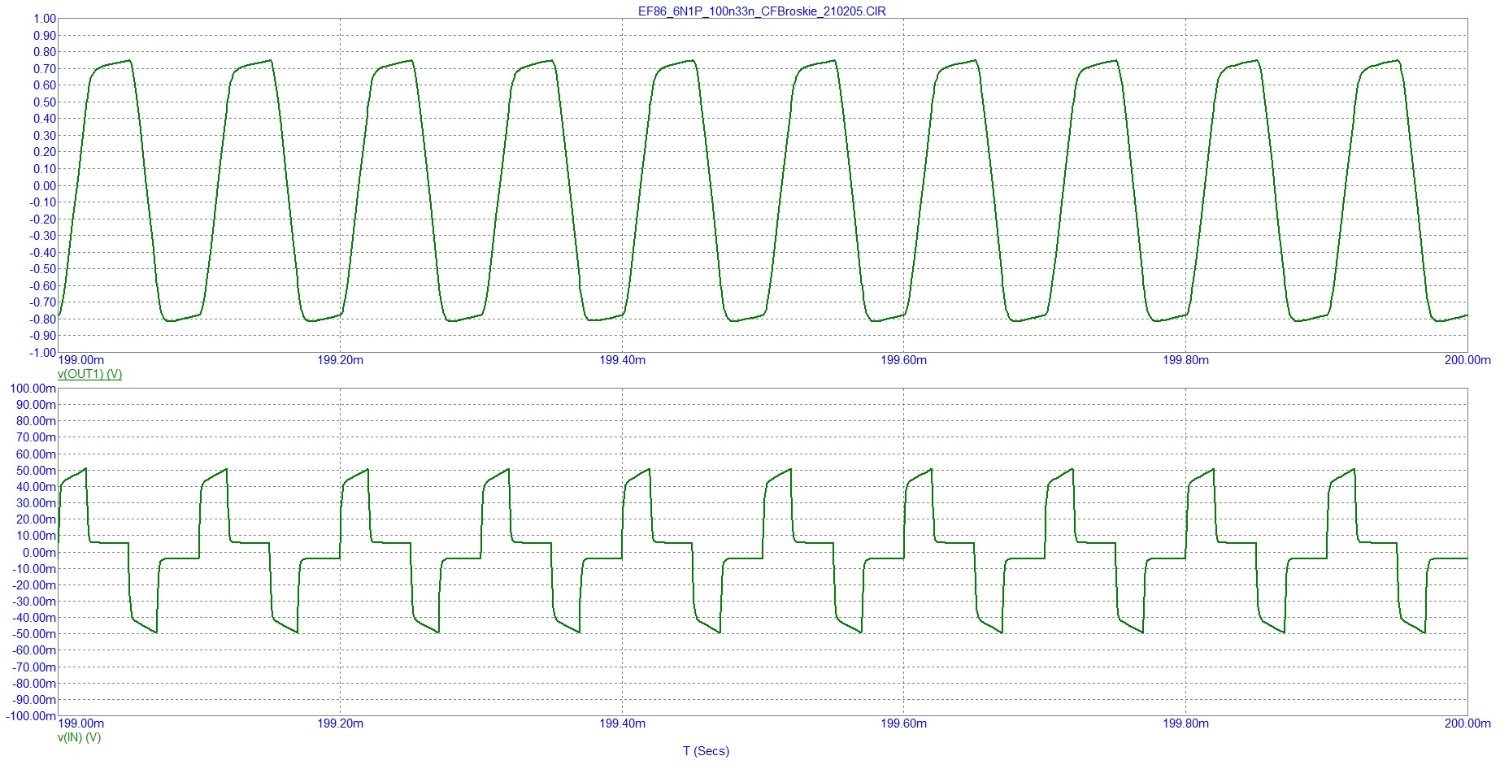Click the -90.00m y-axis tick label
Screen dimensions: 1500x769
tap(34, 700)
